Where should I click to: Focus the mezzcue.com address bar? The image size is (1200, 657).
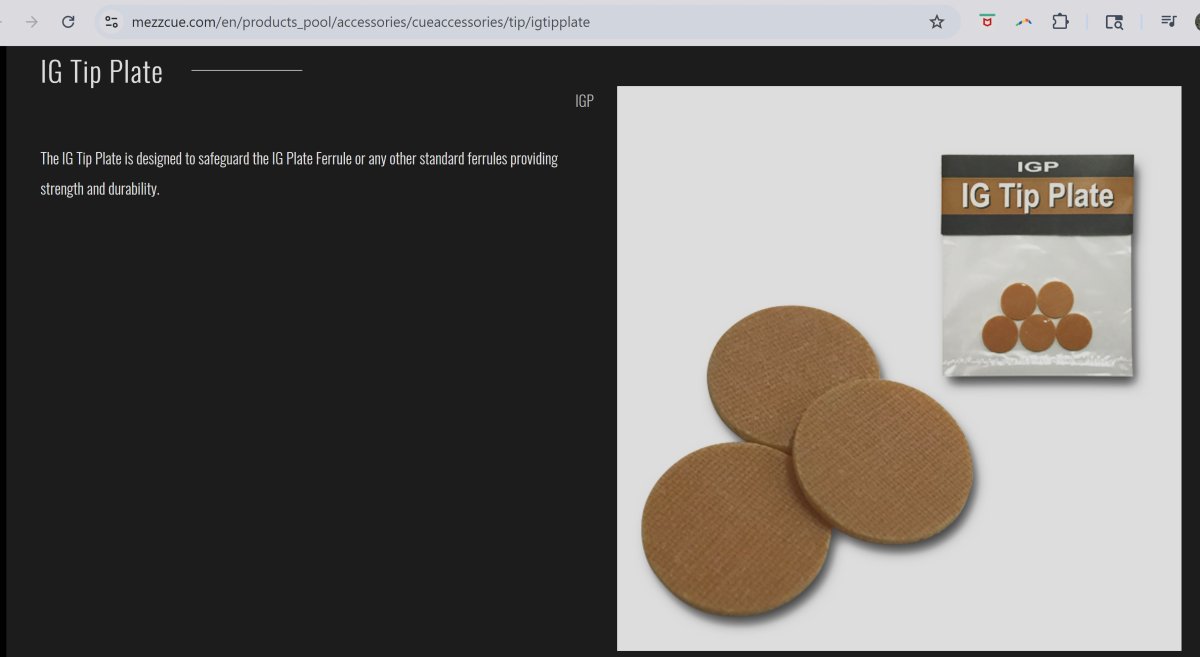click(x=500, y=21)
